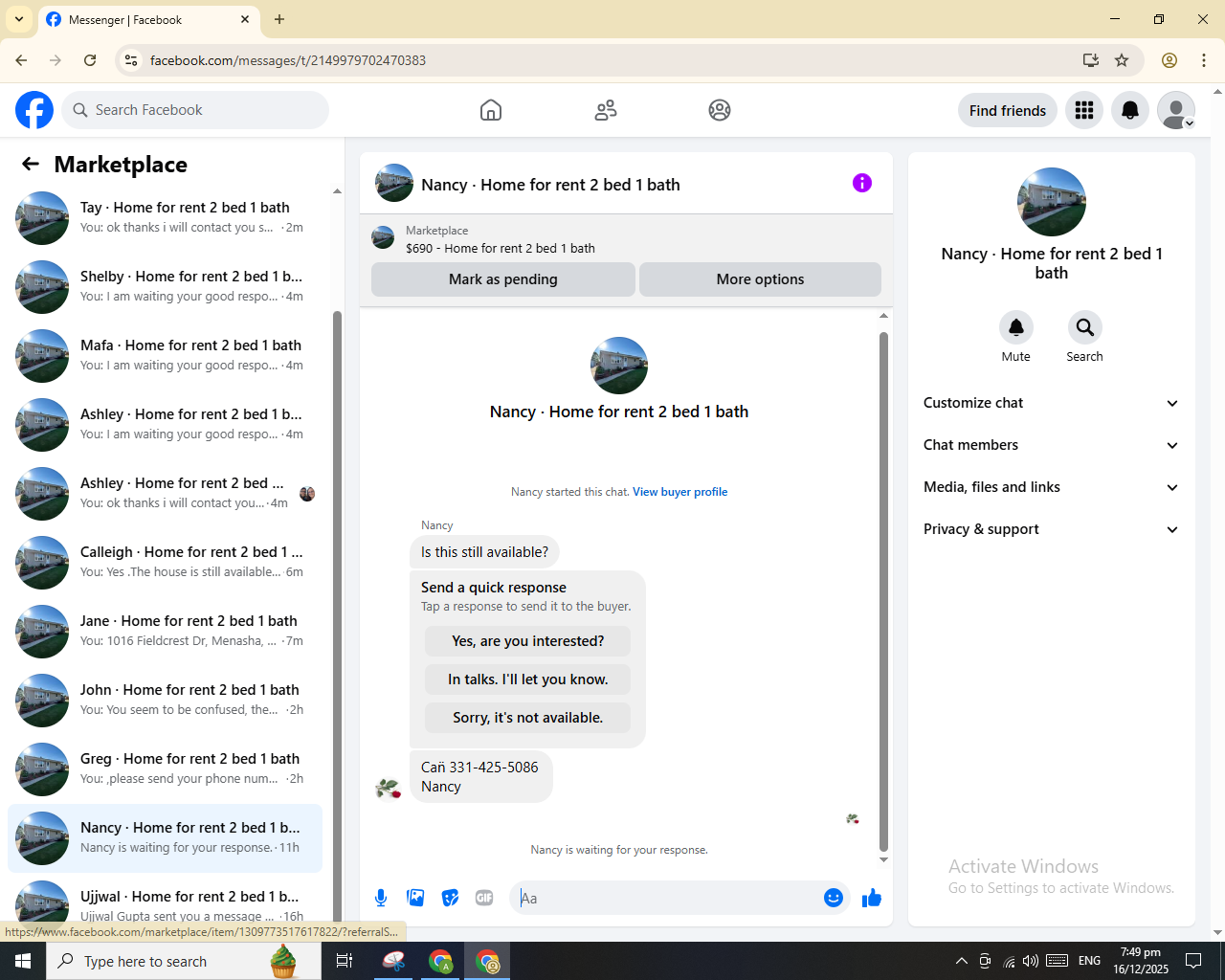Open Mafa conversation in chat list
This screenshot has width=1225, height=980.
click(x=165, y=356)
